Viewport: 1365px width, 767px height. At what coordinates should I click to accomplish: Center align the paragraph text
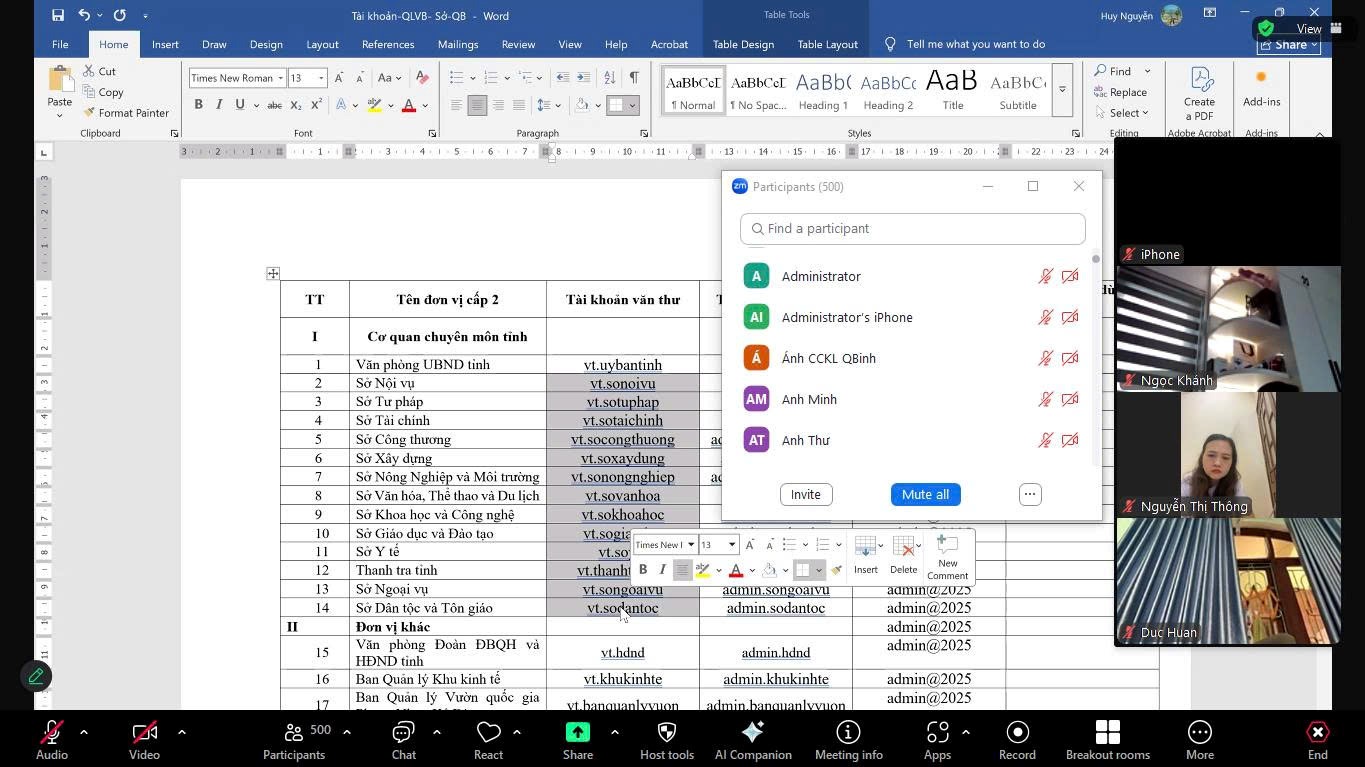[477, 105]
